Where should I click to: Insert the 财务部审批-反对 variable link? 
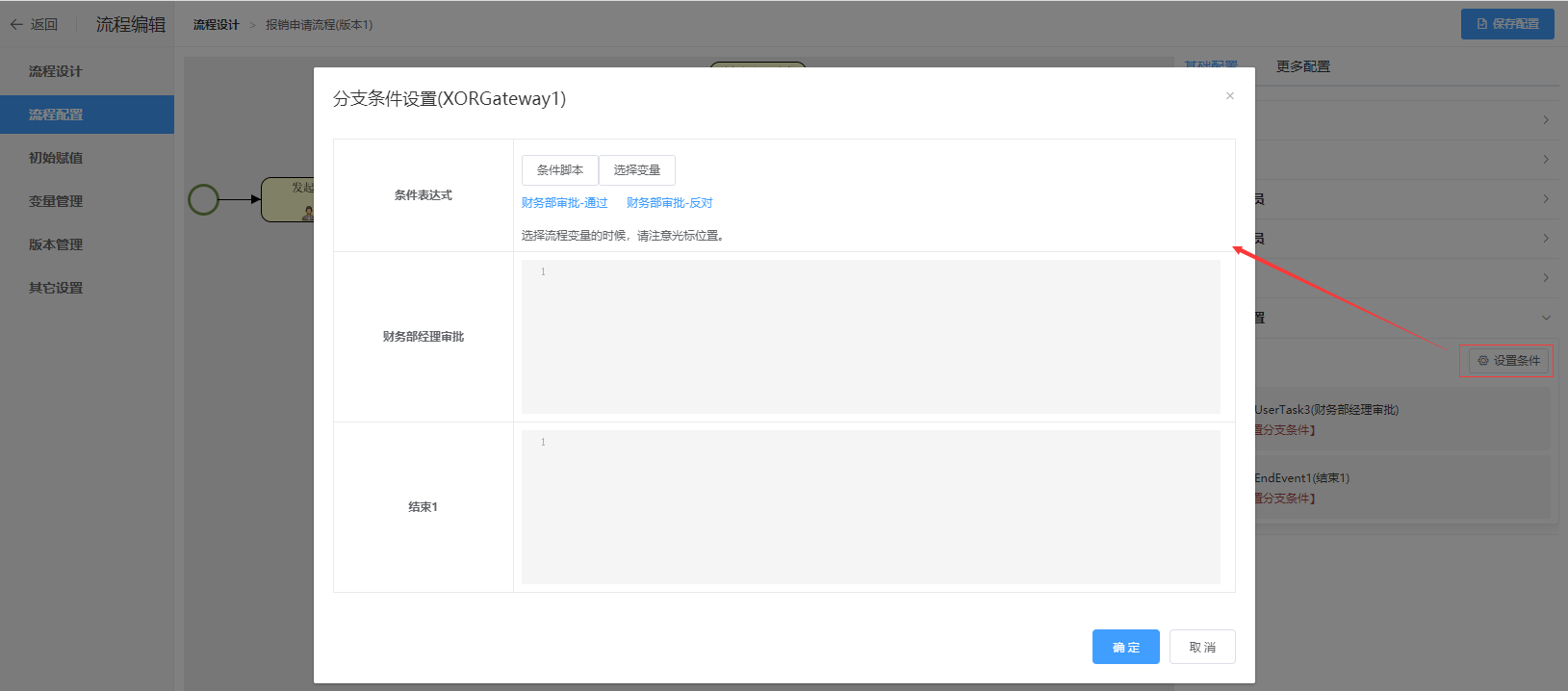pos(669,203)
